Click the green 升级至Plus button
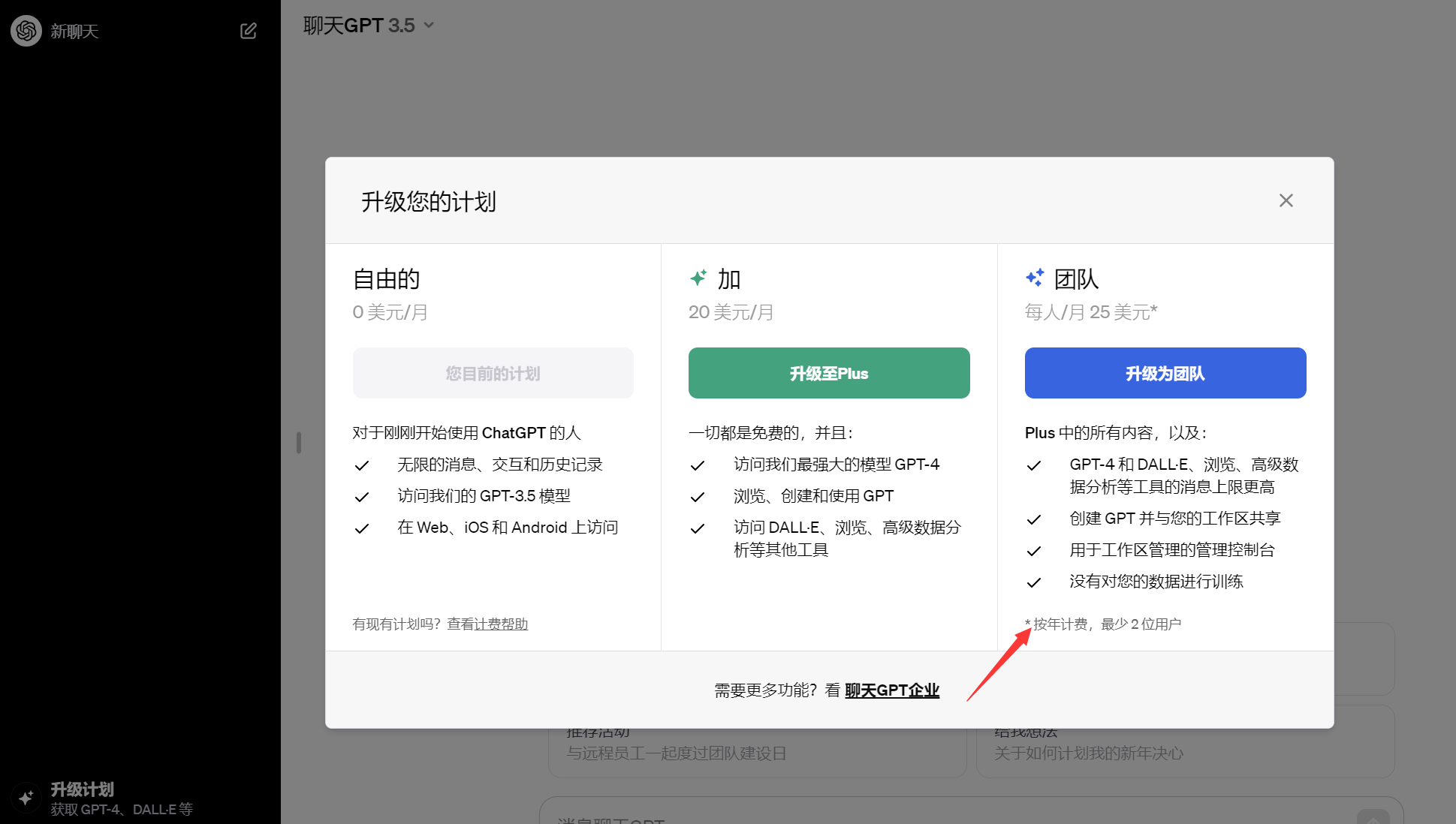 point(828,373)
